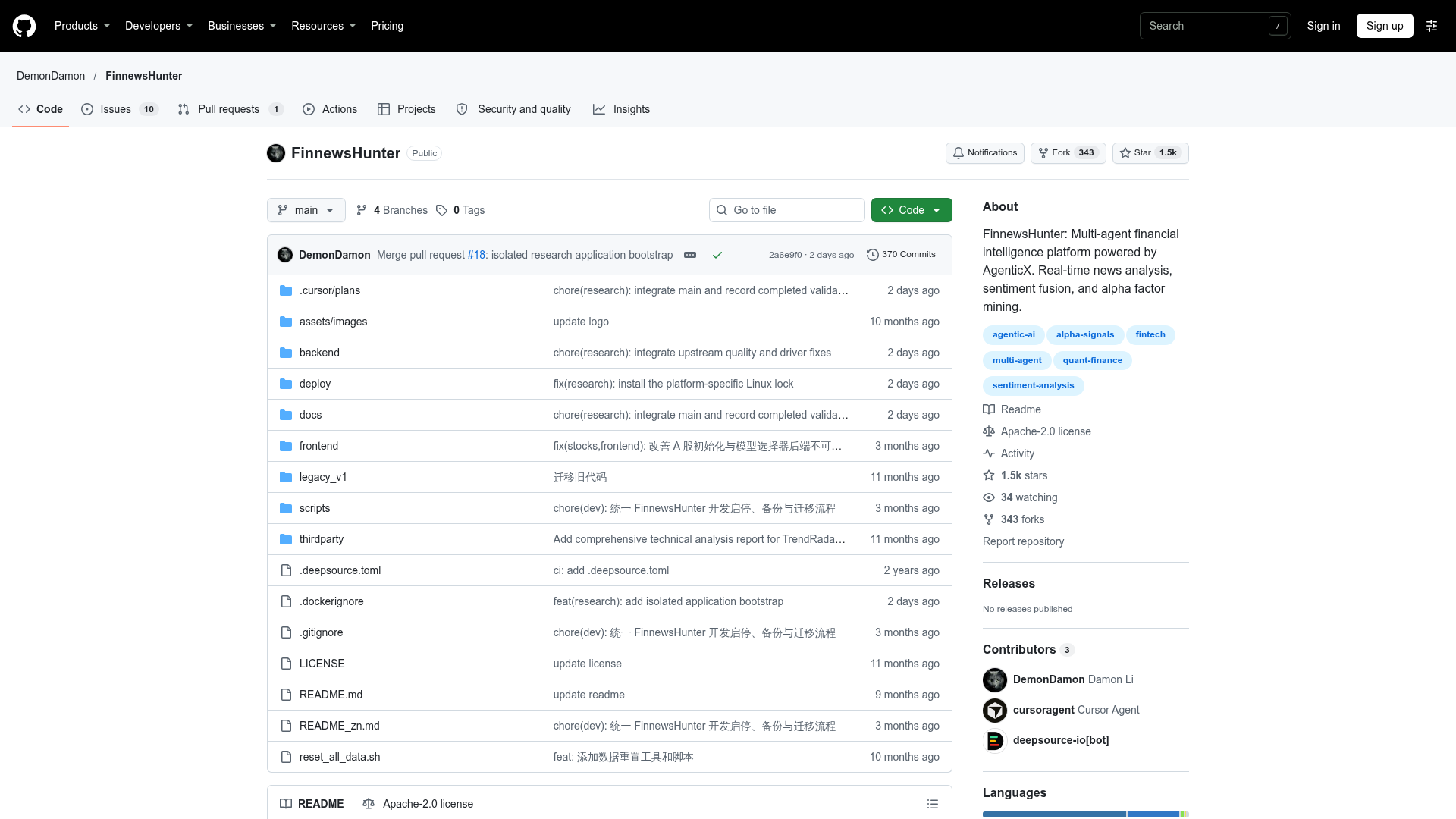Open the Apache-2.0 license tab beside README
This screenshot has height=819, width=1456.
point(418,804)
